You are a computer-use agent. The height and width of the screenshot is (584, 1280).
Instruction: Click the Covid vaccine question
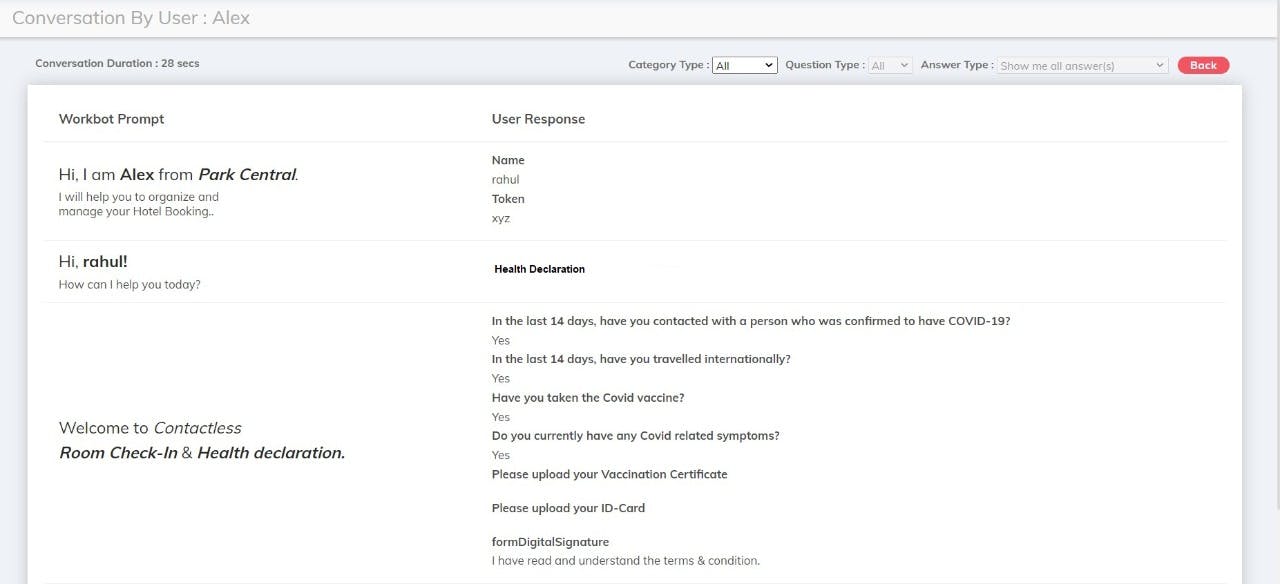[x=588, y=398]
